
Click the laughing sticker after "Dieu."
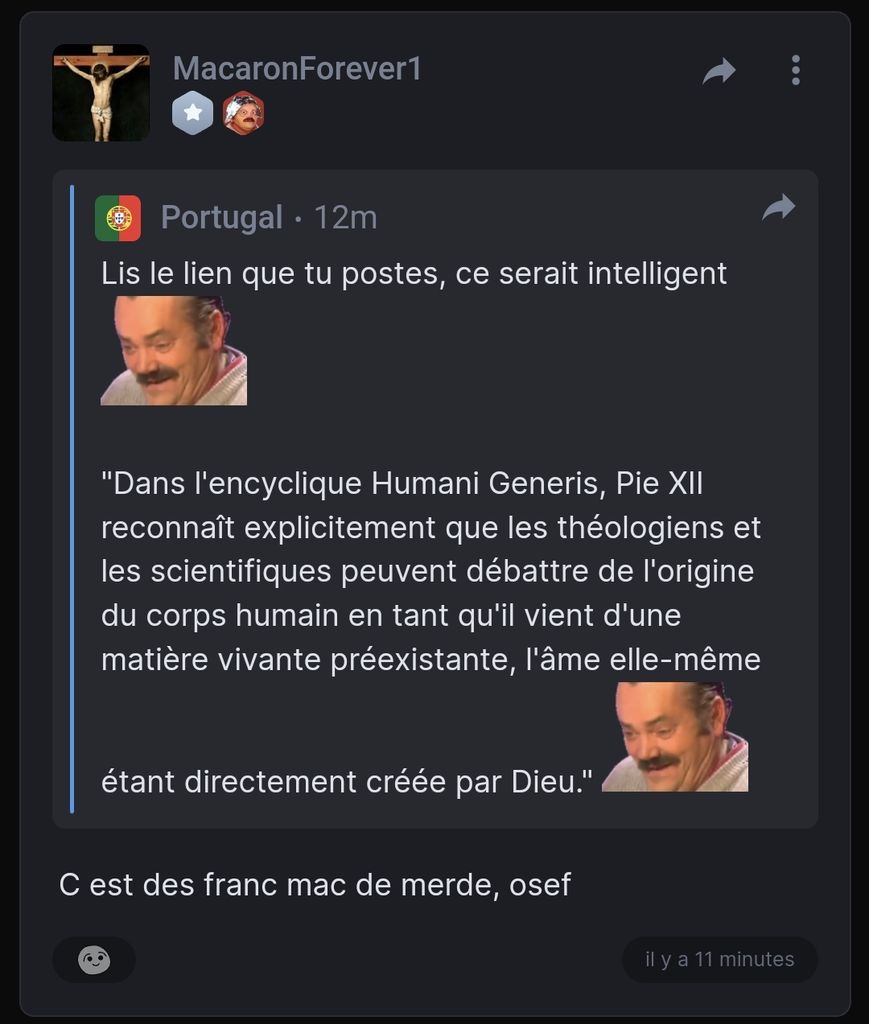click(676, 737)
